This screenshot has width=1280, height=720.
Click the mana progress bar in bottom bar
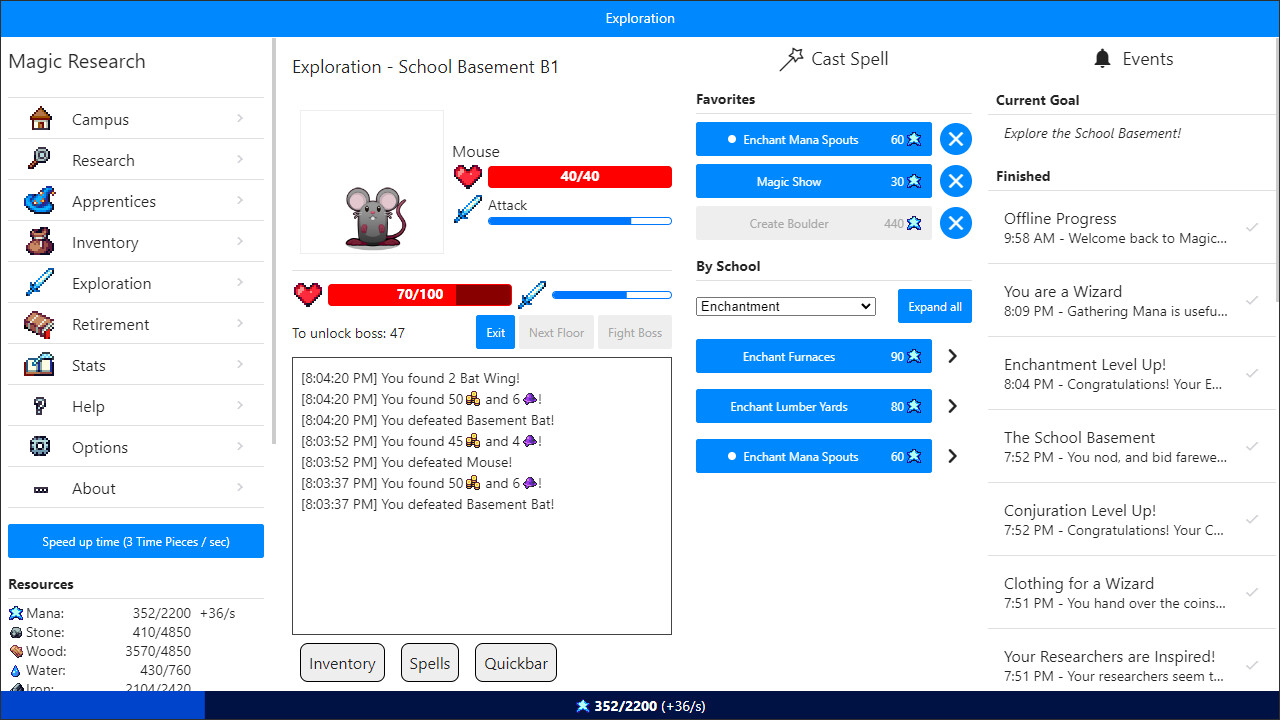point(640,706)
